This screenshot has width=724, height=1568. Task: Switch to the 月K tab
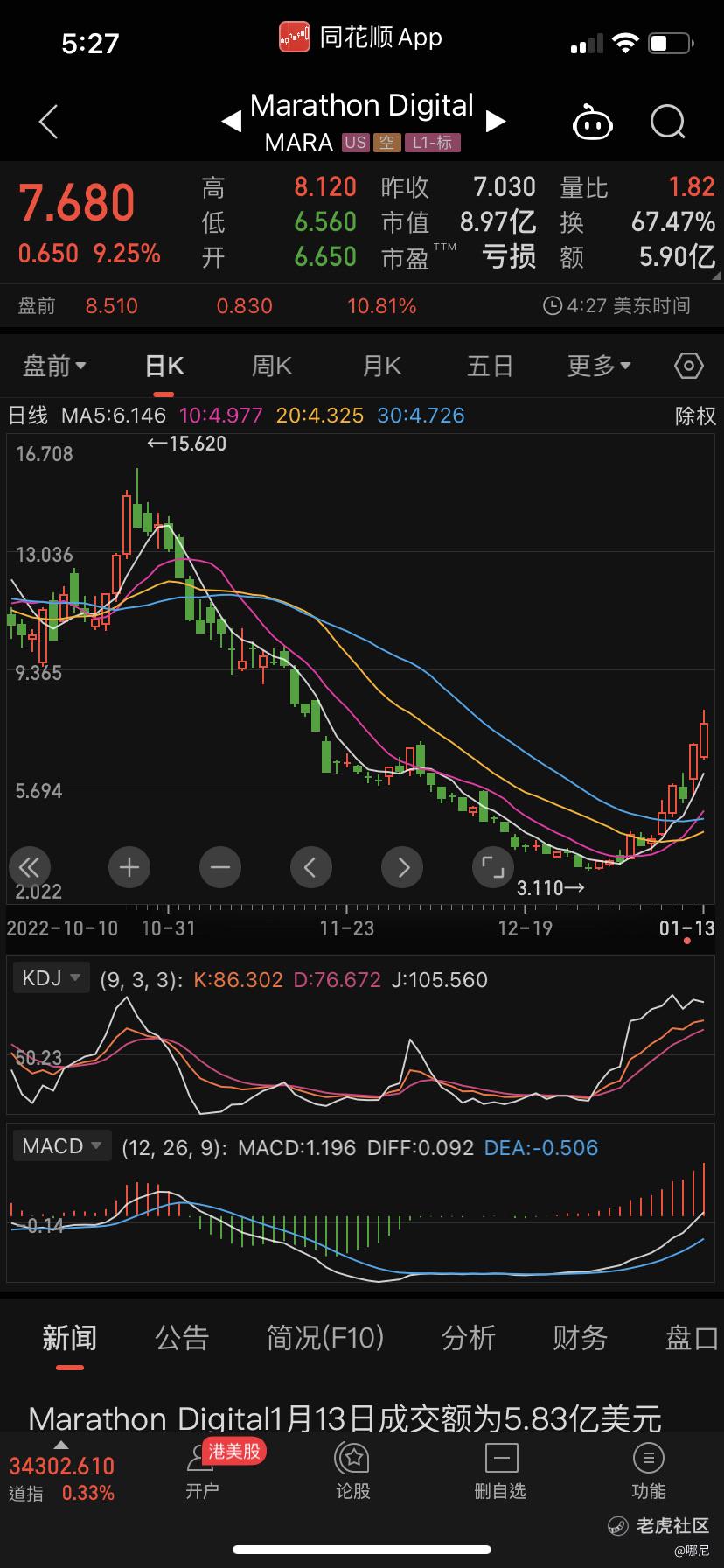382,366
